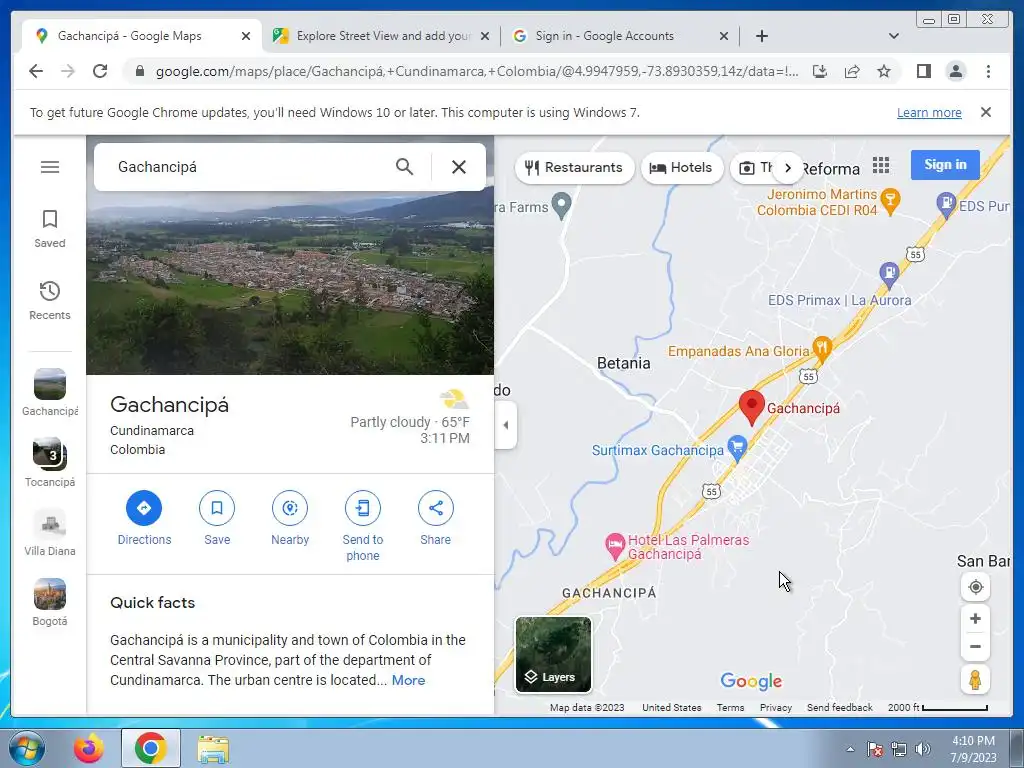1024x768 pixels.
Task: Select EDS Primax La Aurora marker
Action: pyautogui.click(x=888, y=274)
